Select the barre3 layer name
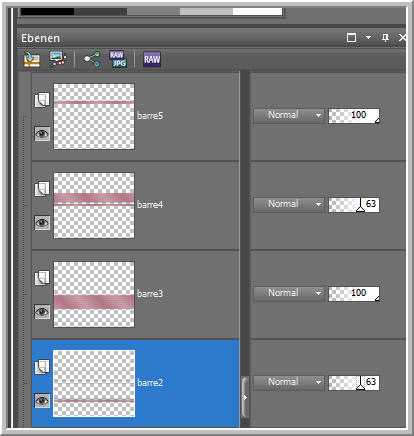 click(150, 294)
